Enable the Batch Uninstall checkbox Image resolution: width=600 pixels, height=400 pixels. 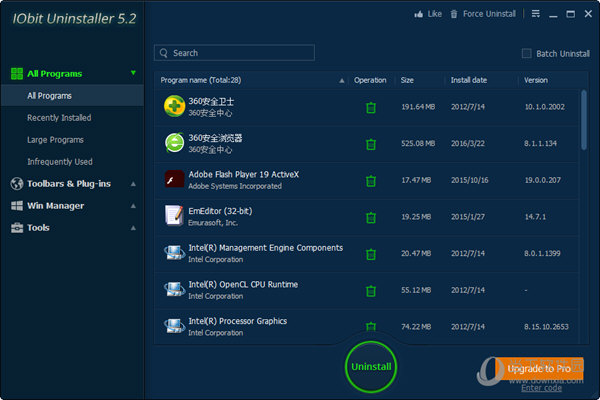(x=527, y=53)
